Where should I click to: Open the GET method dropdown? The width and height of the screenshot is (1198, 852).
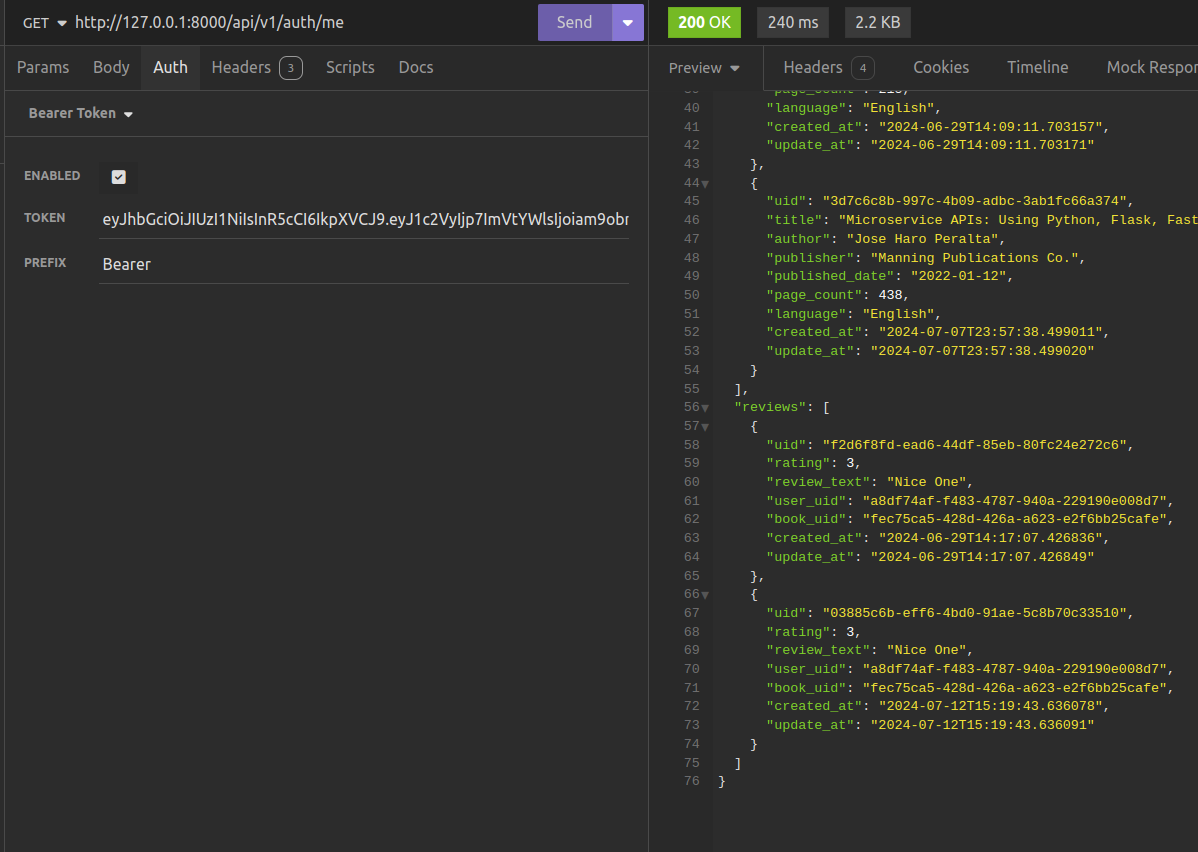pos(44,22)
